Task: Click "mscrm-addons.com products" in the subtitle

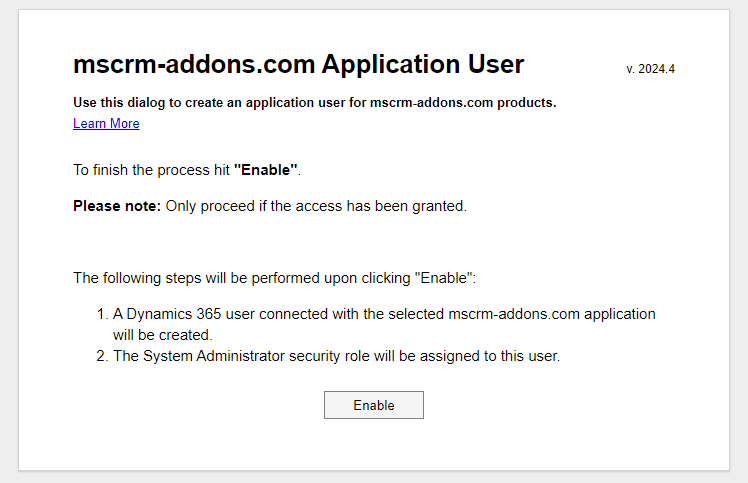Action: click(461, 103)
